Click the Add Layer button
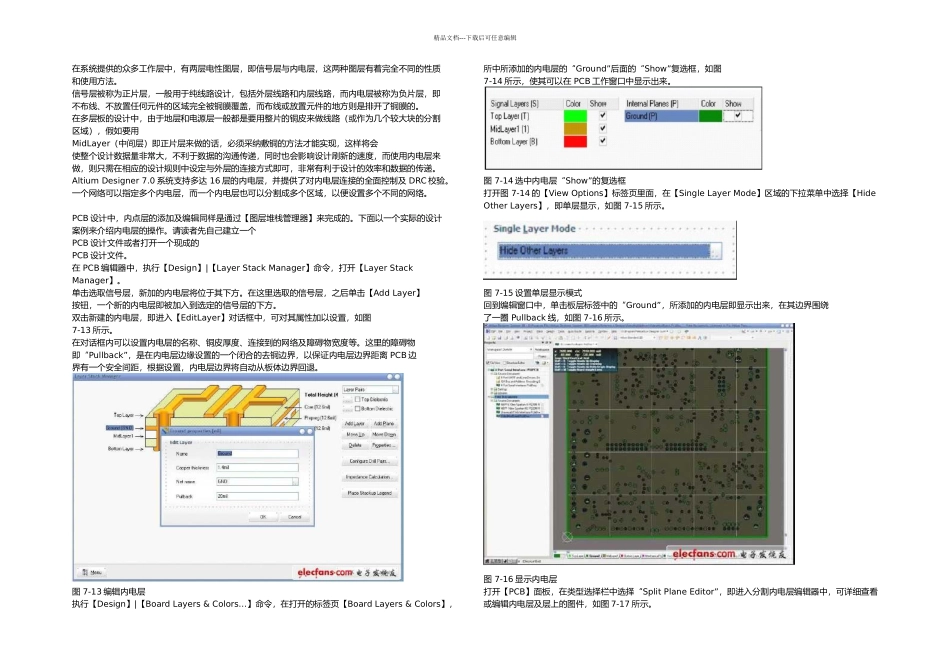 pyautogui.click(x=354, y=424)
